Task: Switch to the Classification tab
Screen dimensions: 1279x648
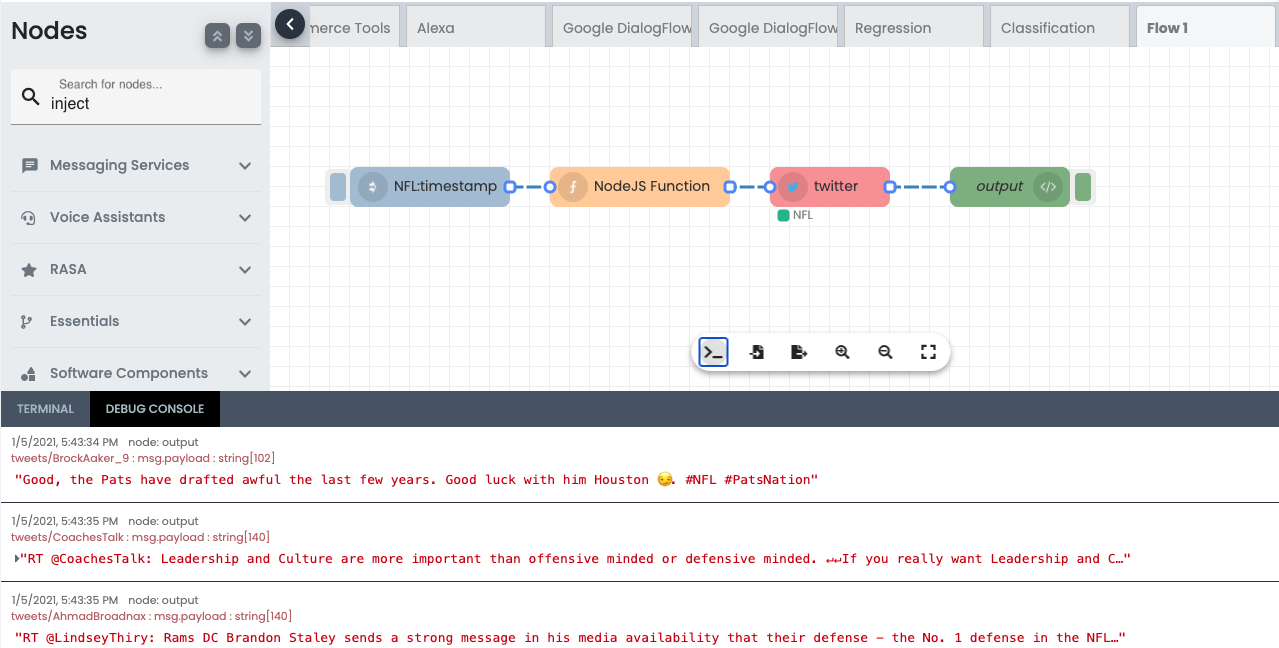Action: [x=1058, y=27]
